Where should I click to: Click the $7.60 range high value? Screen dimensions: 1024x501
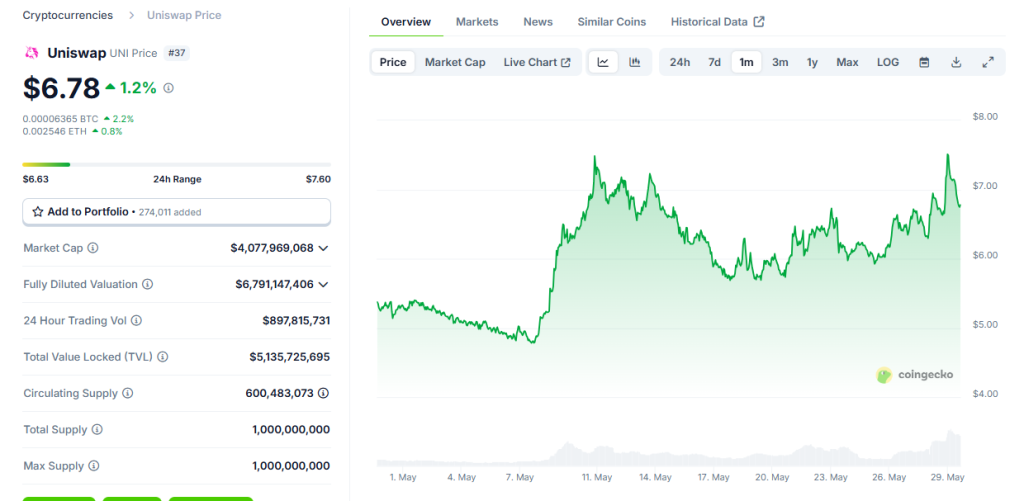coord(318,179)
